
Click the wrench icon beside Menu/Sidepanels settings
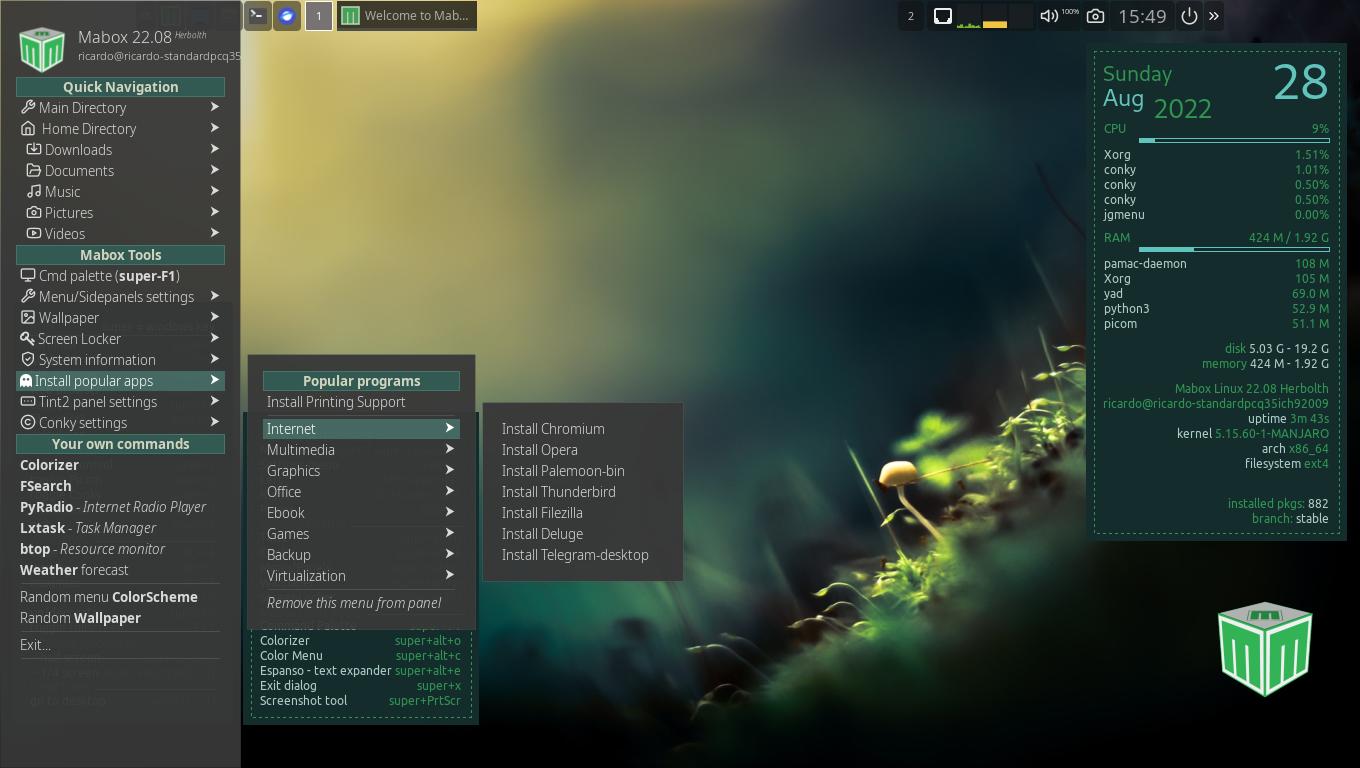tap(28, 296)
